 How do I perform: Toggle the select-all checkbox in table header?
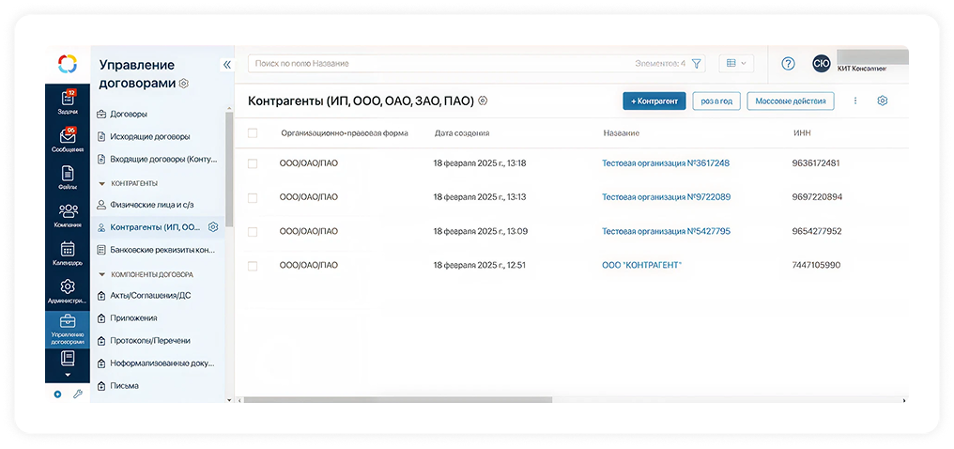point(252,133)
